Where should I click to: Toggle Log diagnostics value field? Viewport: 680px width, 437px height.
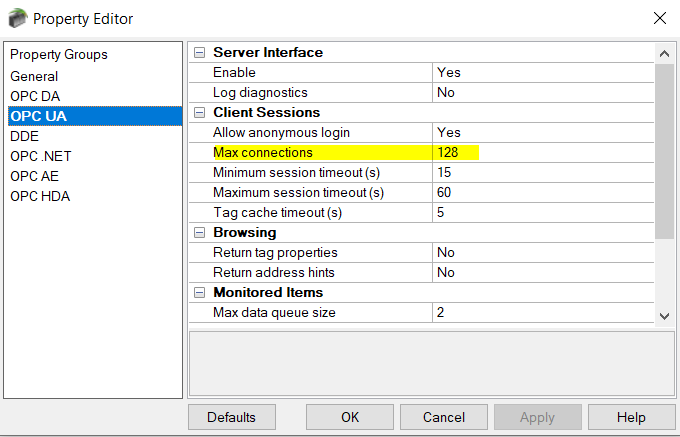point(540,93)
